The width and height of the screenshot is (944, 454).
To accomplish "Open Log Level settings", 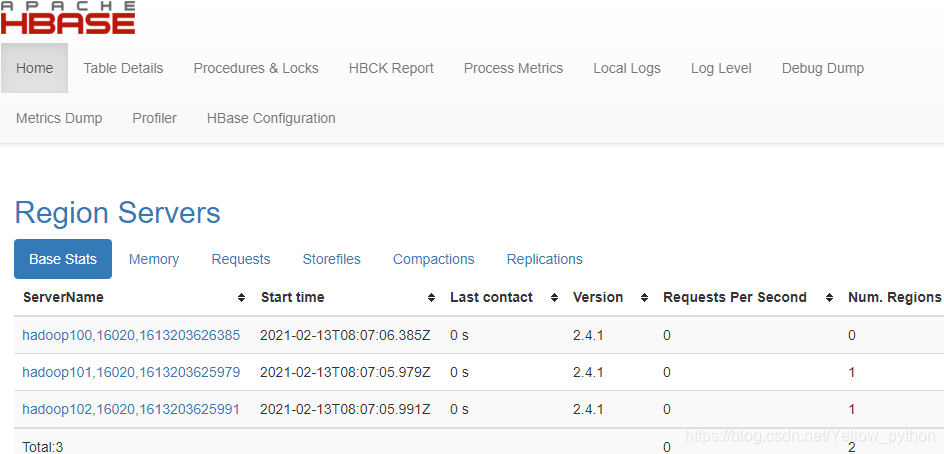I will click(x=721, y=68).
